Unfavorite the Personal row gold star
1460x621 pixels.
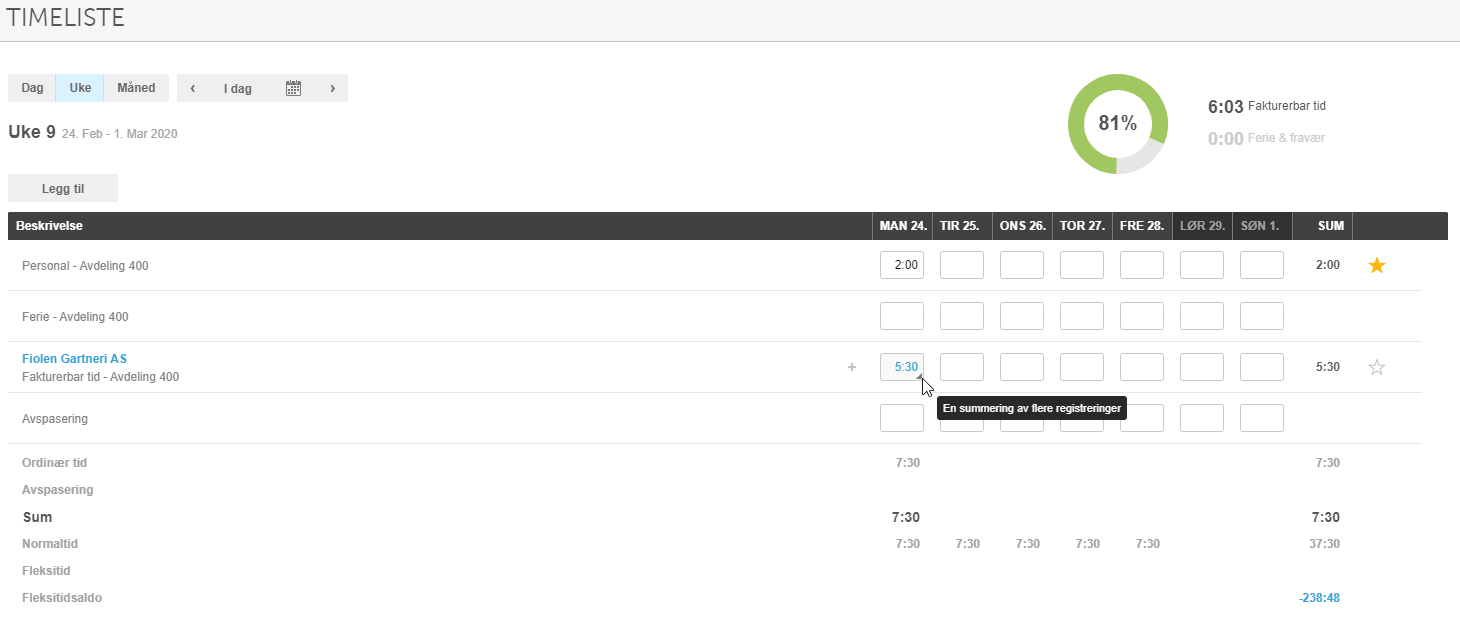[x=1376, y=265]
